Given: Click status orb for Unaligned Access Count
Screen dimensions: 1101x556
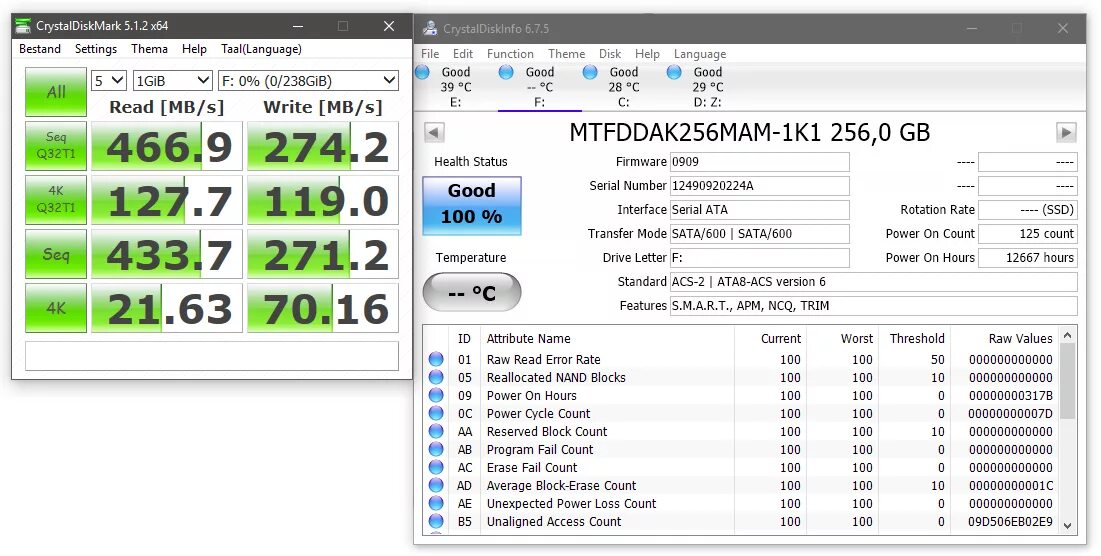Looking at the screenshot, I should tap(436, 522).
